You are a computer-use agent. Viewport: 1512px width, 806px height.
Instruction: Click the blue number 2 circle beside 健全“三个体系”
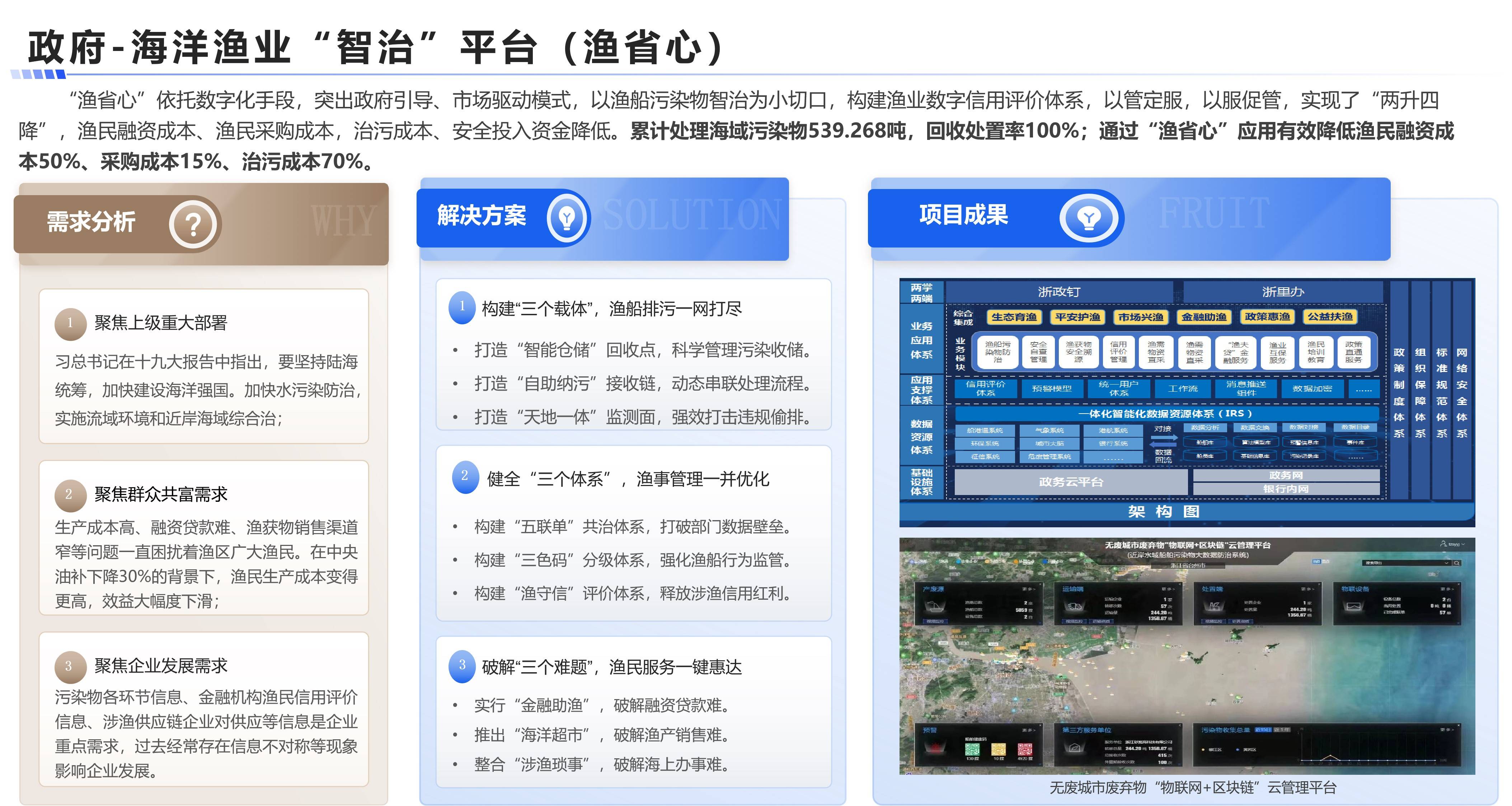point(465,477)
